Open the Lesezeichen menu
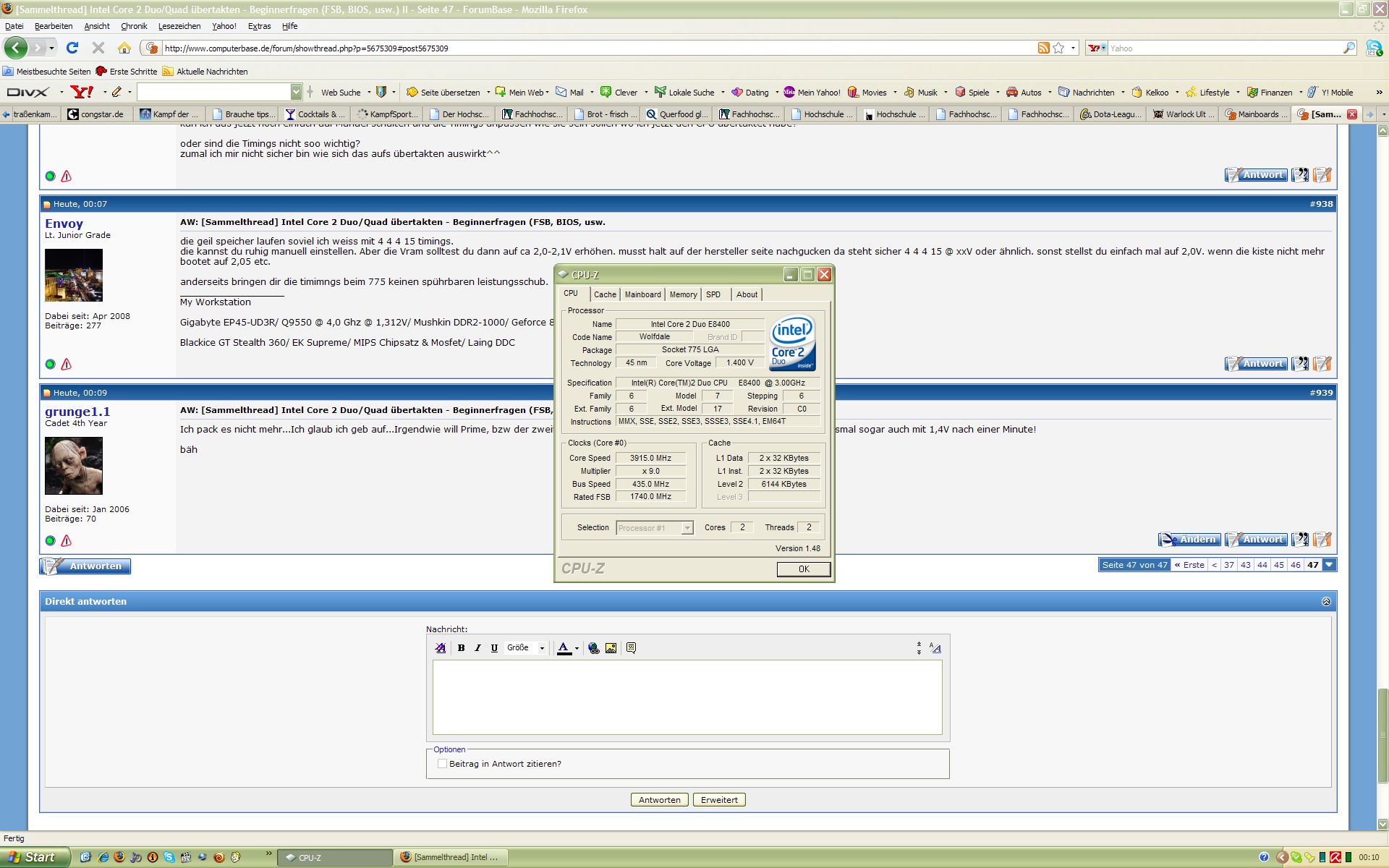 click(179, 26)
